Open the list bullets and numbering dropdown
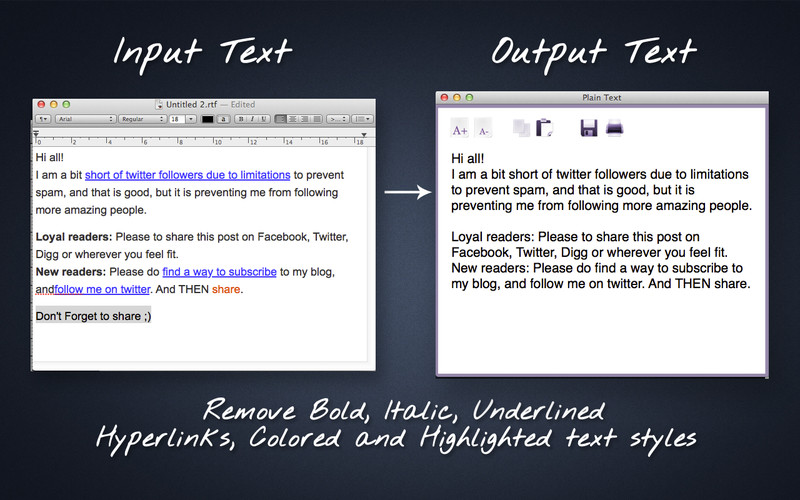This screenshot has height=500, width=800. [x=361, y=119]
